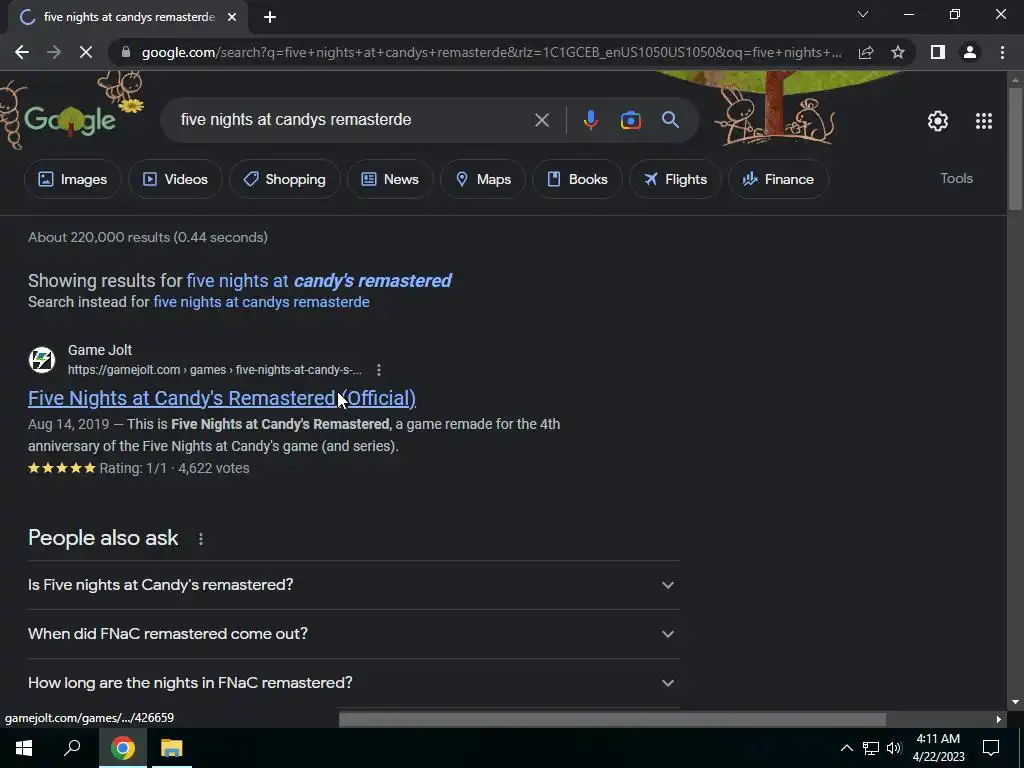This screenshot has height=768, width=1024.
Task: Go to Google home via doodle logo
Action: point(71,120)
